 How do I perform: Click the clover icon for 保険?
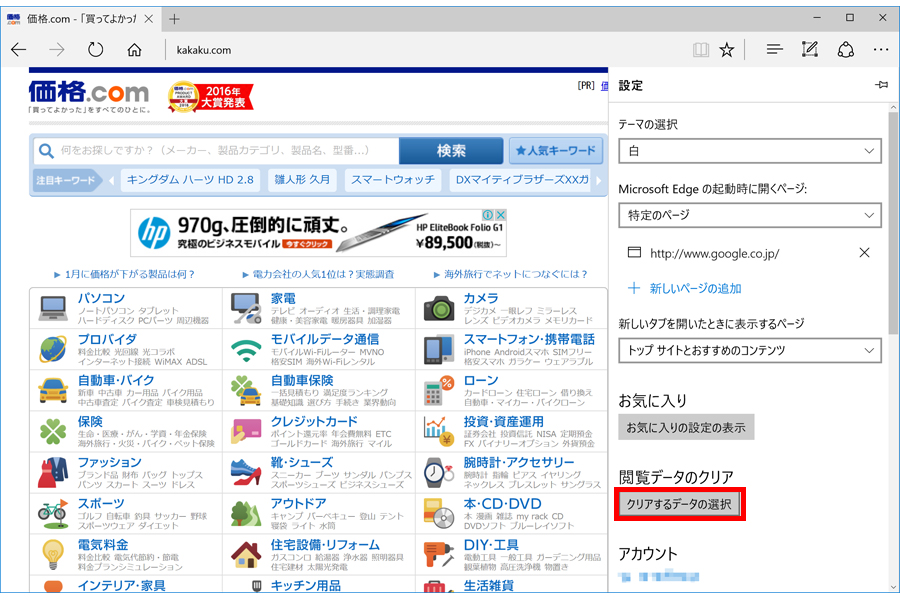click(53, 431)
